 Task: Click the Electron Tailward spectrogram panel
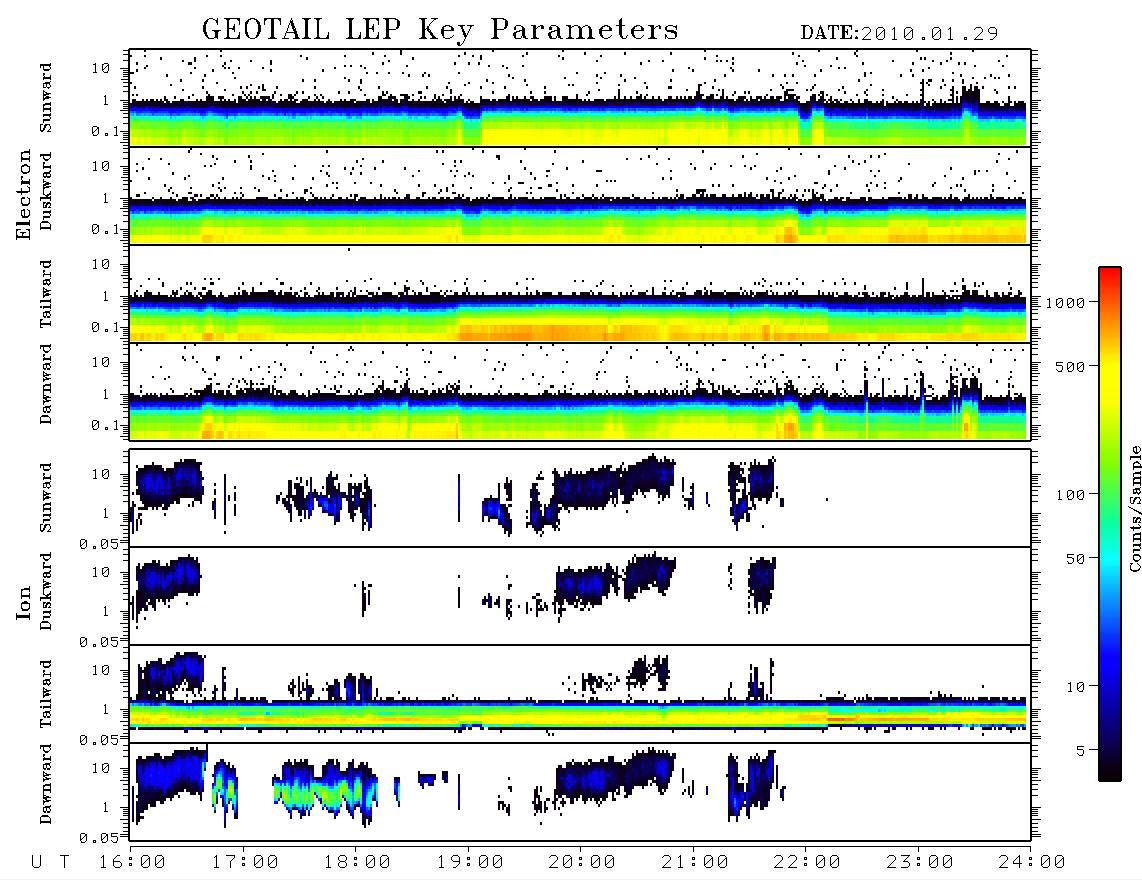click(580, 294)
